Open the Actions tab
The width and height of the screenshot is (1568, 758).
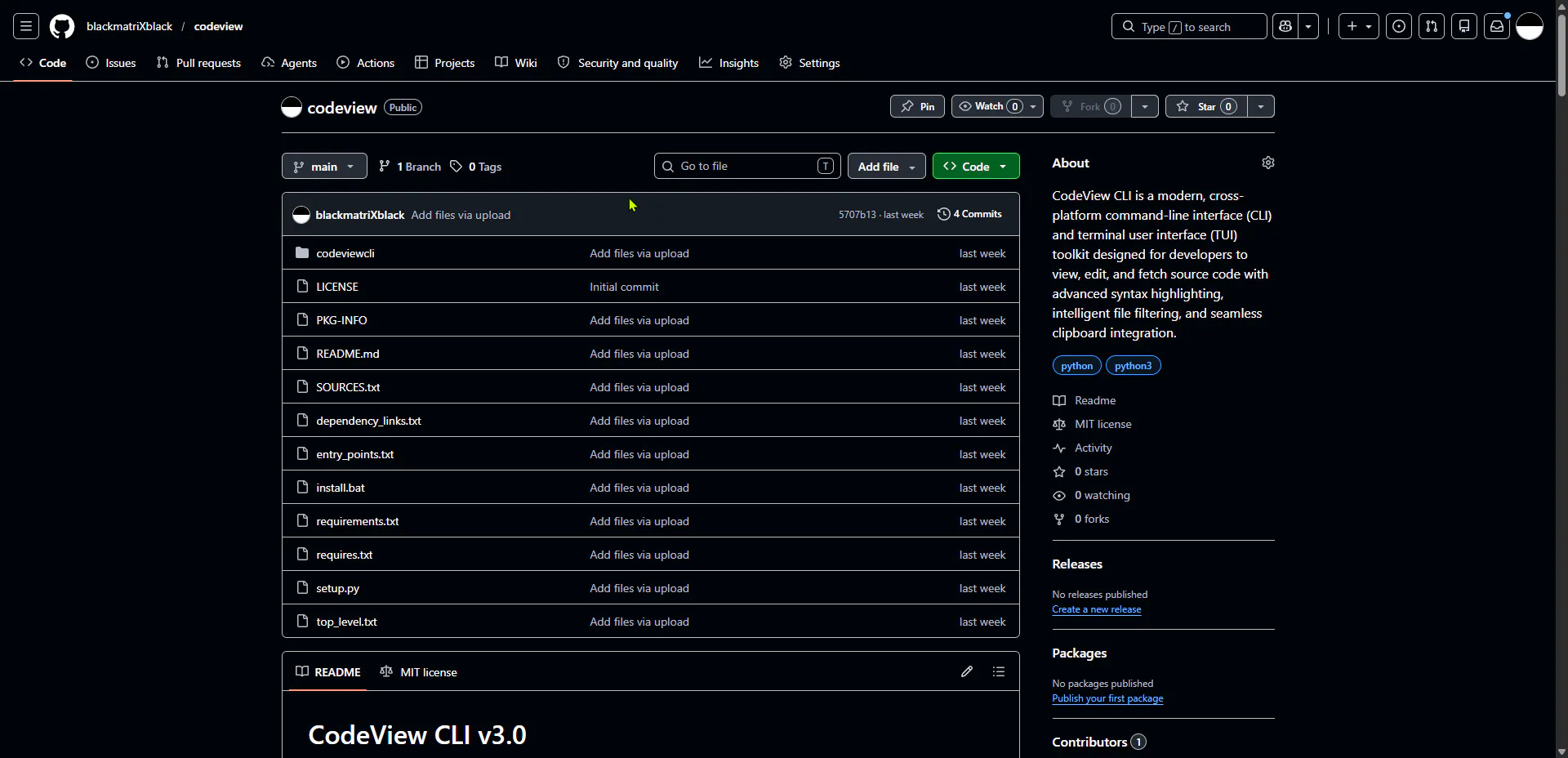[x=366, y=63]
